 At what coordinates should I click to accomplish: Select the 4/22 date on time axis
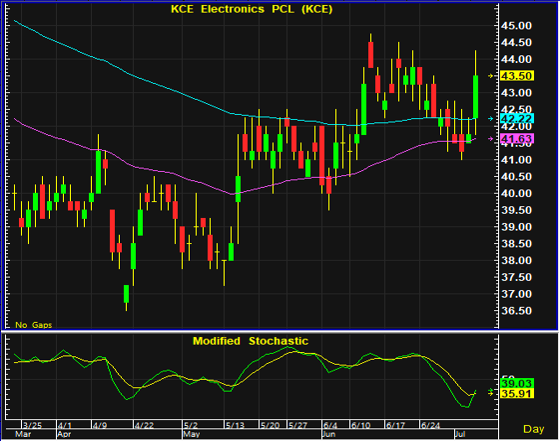(x=144, y=425)
